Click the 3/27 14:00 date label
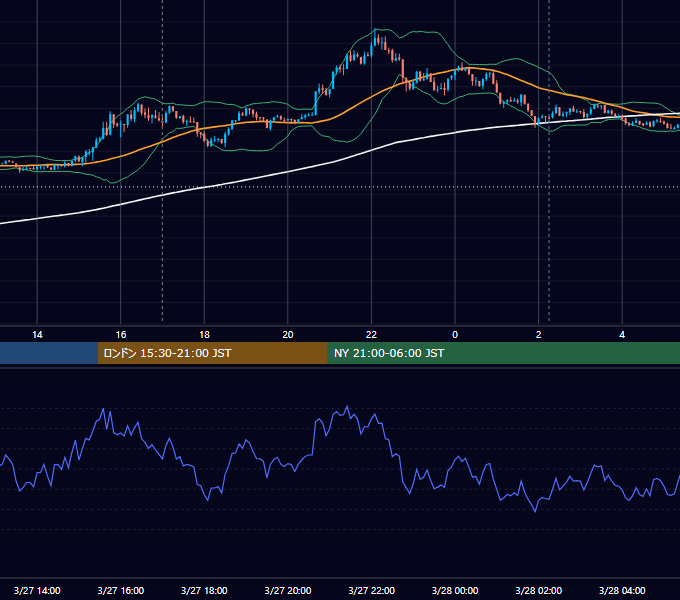 [37, 590]
